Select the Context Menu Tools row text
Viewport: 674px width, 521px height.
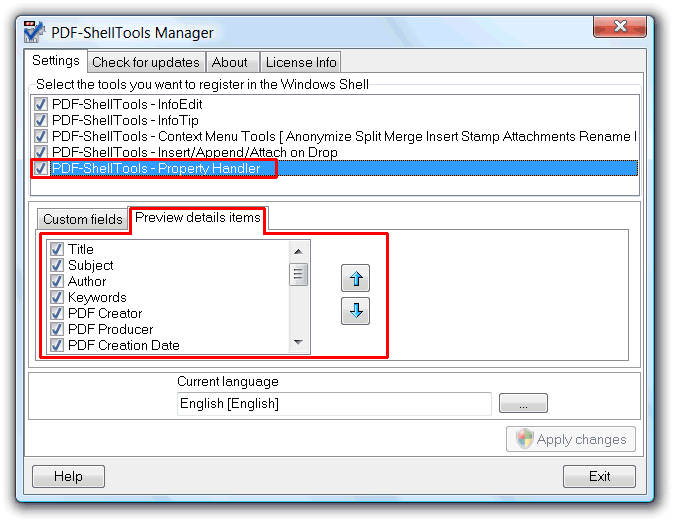[x=344, y=136]
